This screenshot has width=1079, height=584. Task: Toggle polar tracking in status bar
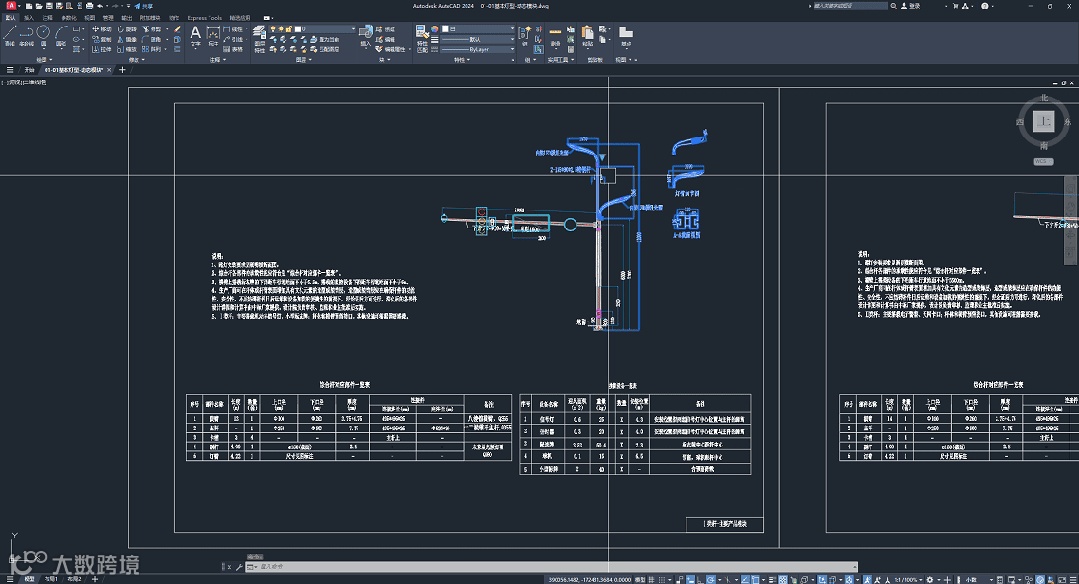coord(712,579)
